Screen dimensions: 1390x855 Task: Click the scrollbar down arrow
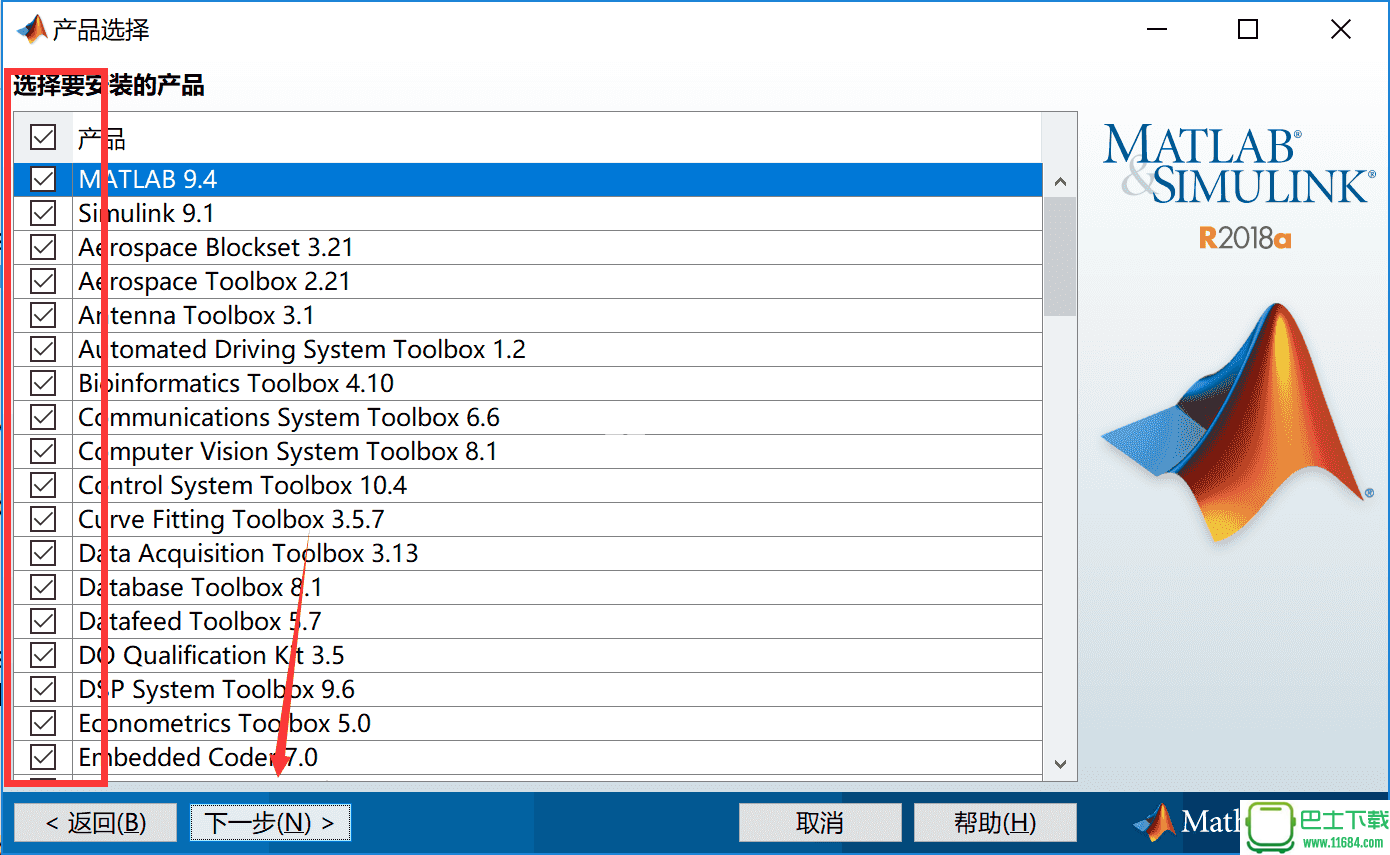[1060, 764]
